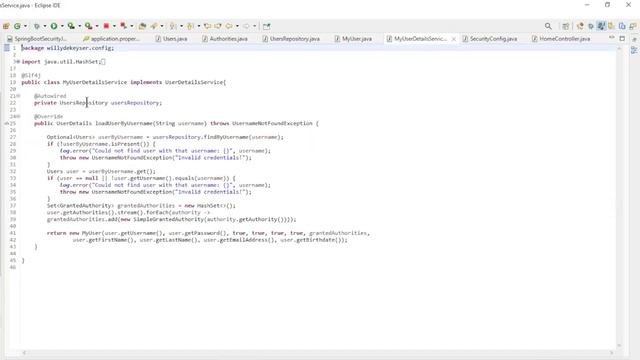Open dropdown arrow next to red Stop icon
The image size is (640, 360).
114,26
